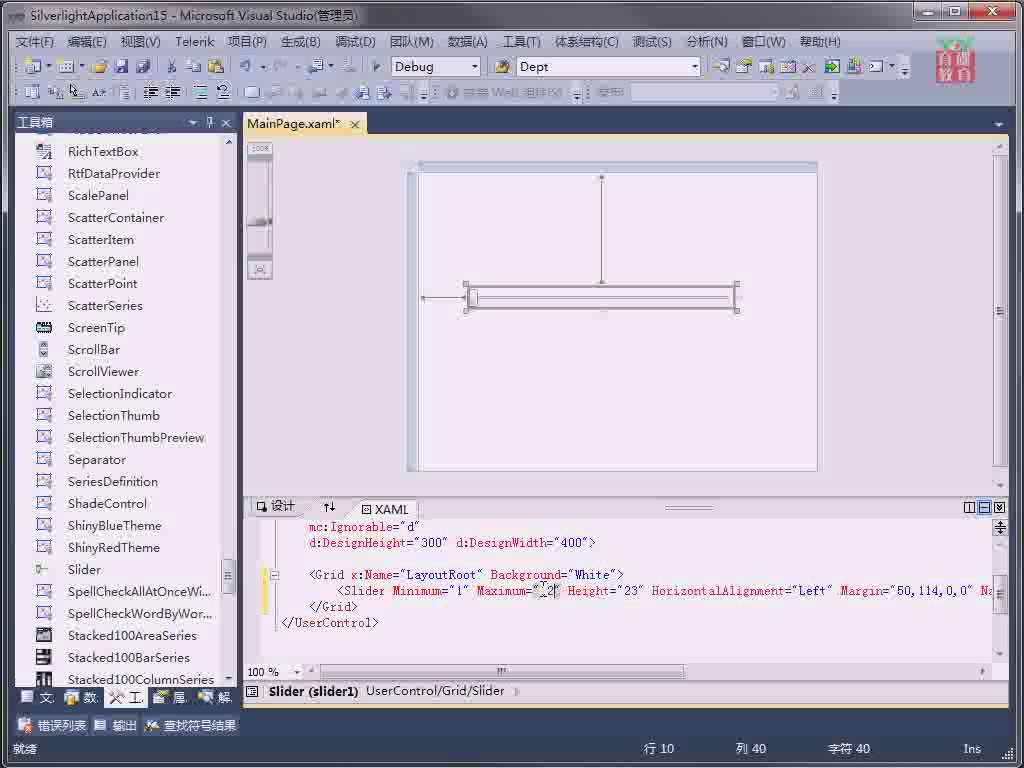This screenshot has width=1024, height=768.
Task: Switch to vertical split view
Action: (x=969, y=507)
